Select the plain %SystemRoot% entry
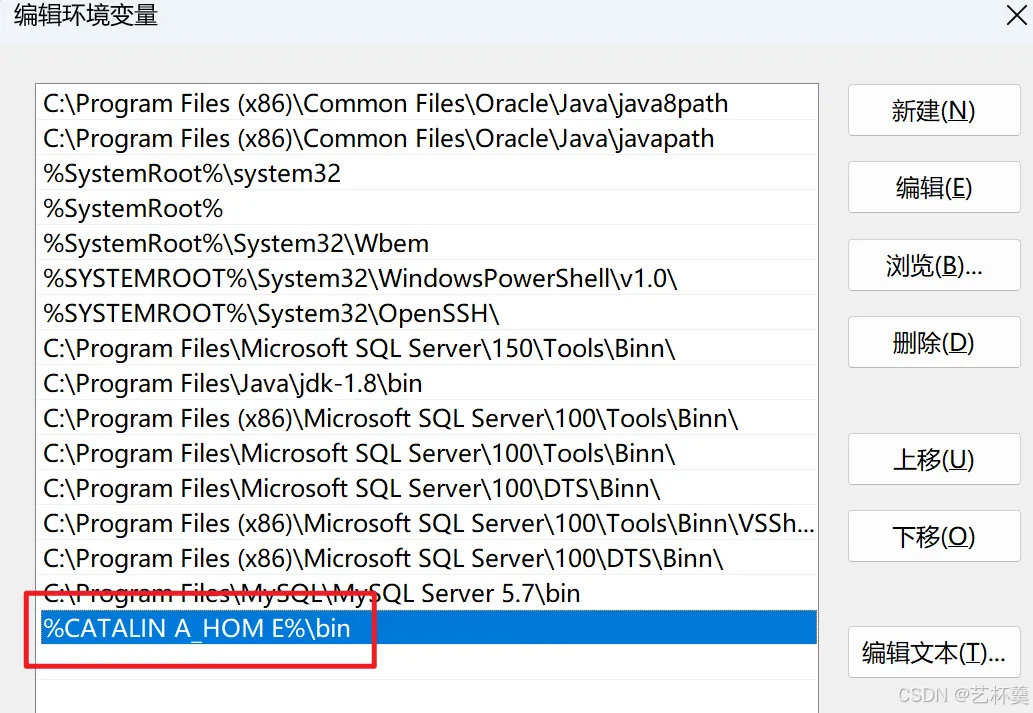 point(427,208)
